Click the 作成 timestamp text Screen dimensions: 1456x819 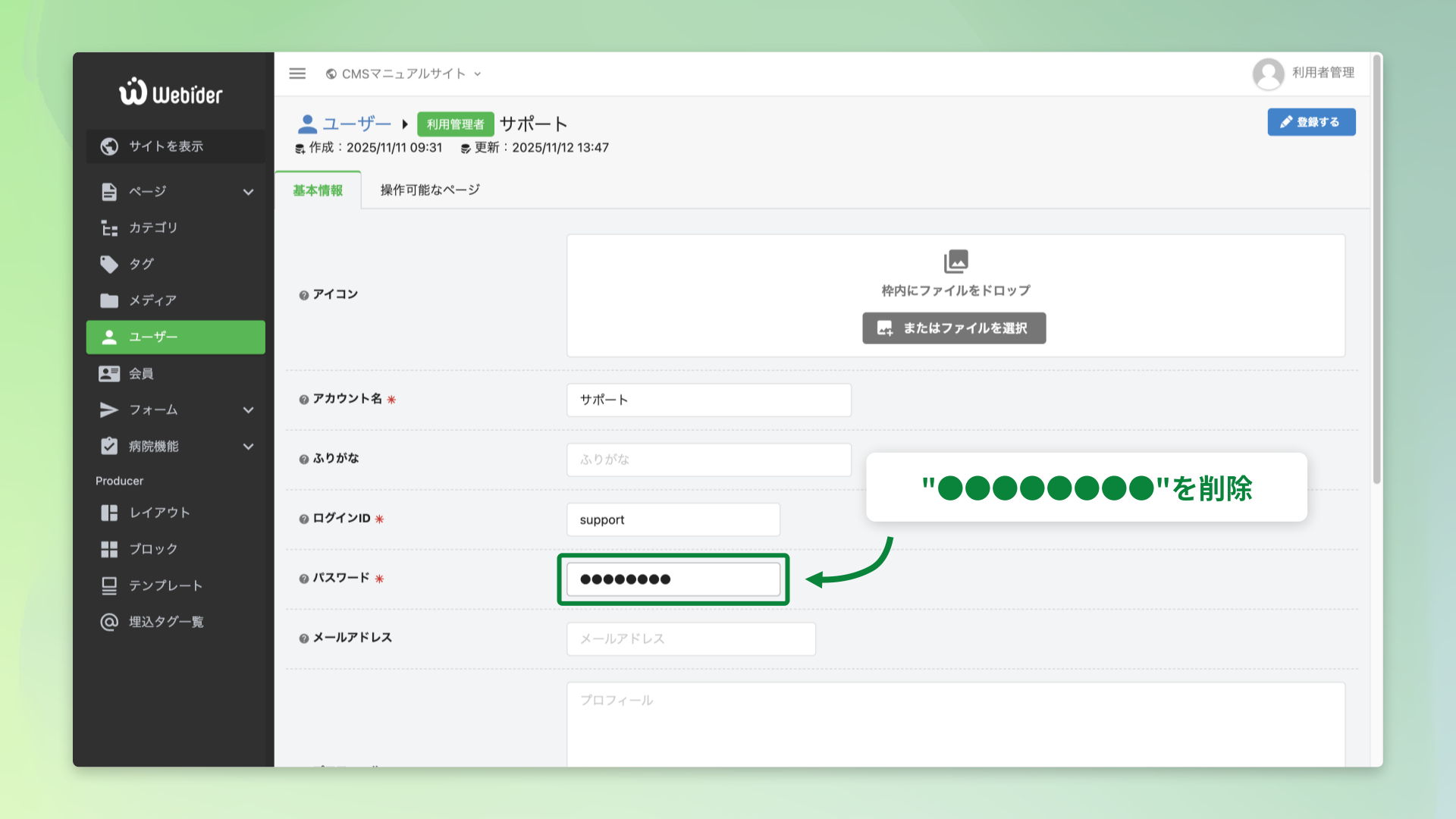click(375, 148)
